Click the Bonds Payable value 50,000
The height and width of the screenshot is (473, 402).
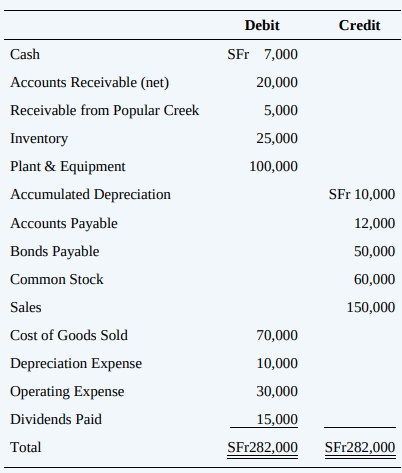[375, 251]
